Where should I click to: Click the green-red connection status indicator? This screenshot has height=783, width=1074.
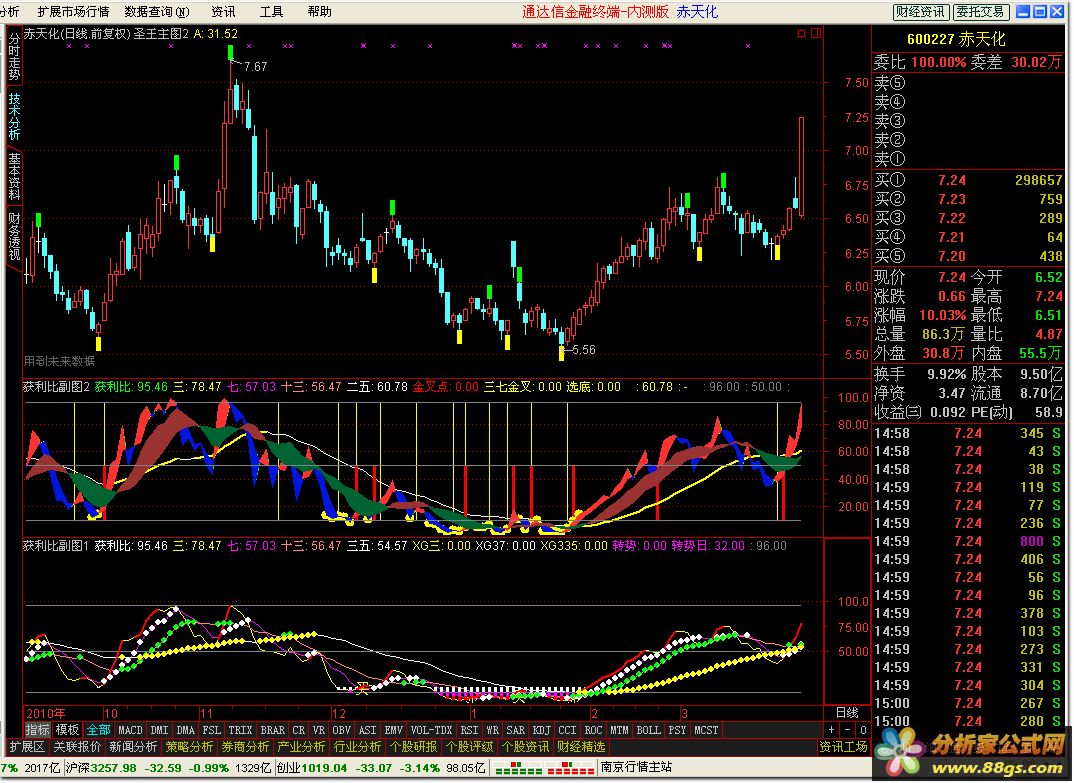tap(545, 769)
